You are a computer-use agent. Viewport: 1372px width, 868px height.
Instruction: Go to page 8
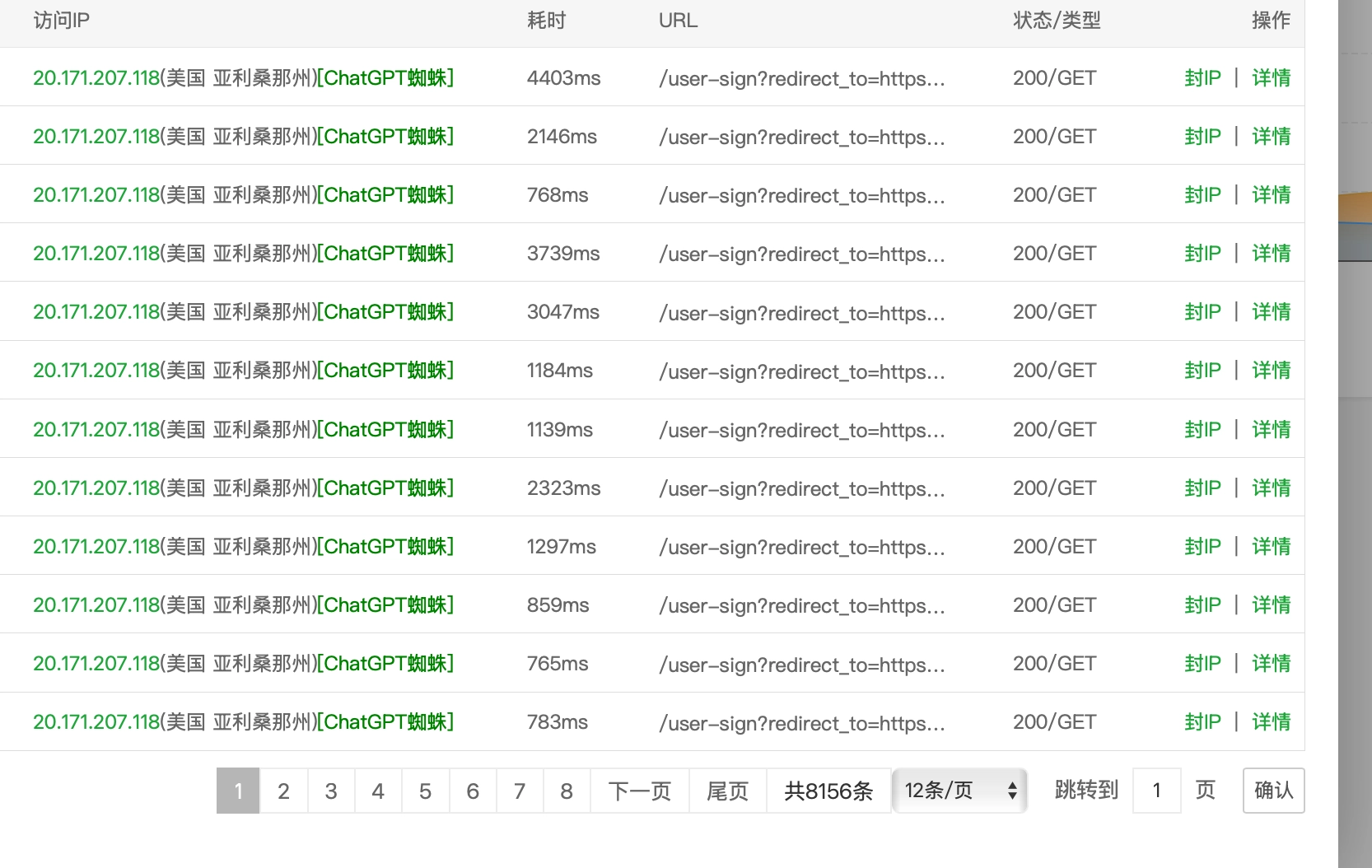tap(567, 791)
